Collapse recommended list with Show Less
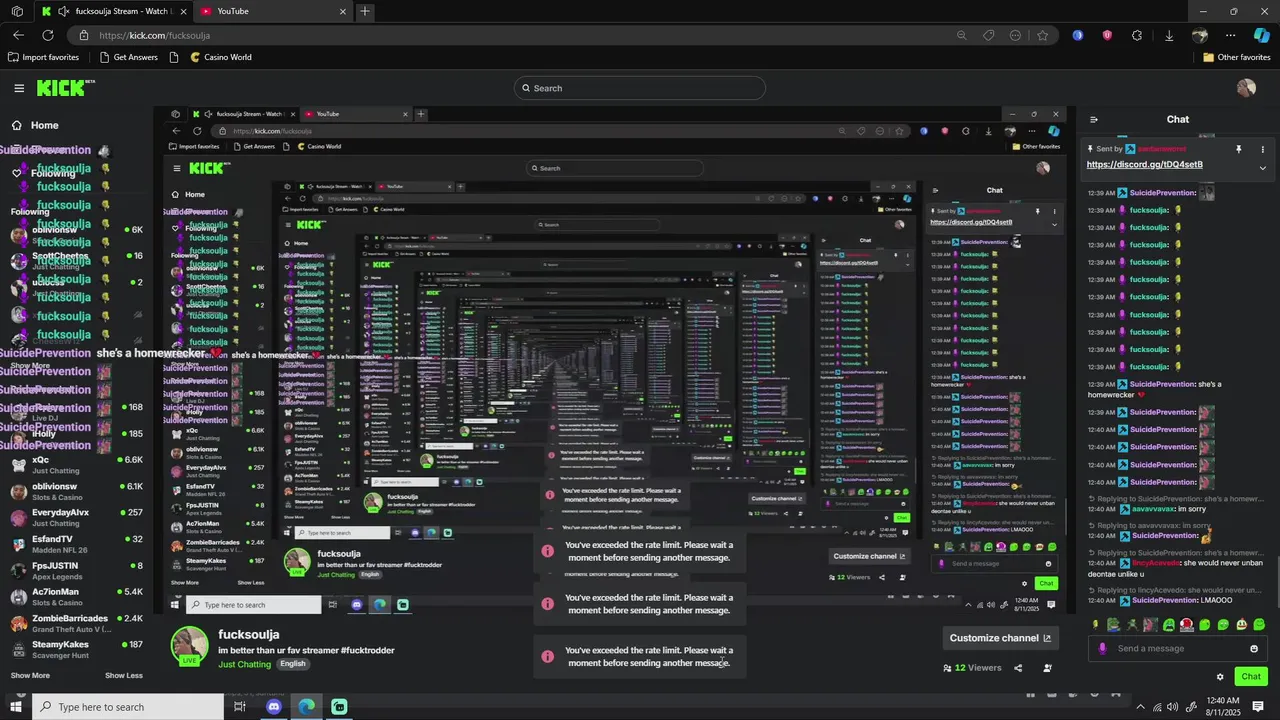The height and width of the screenshot is (720, 1280). (x=124, y=675)
